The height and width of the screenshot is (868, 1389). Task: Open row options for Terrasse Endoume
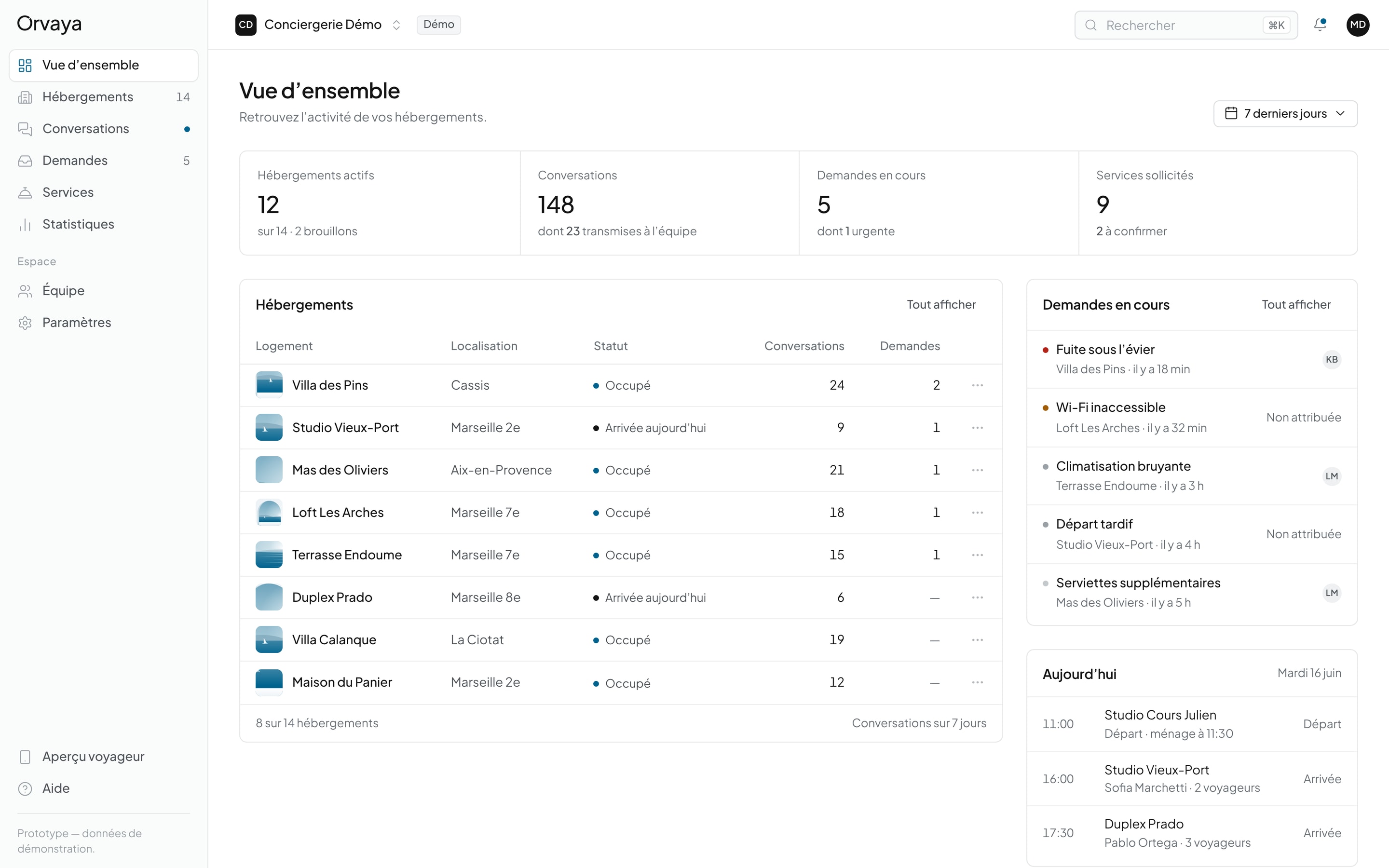click(978, 555)
